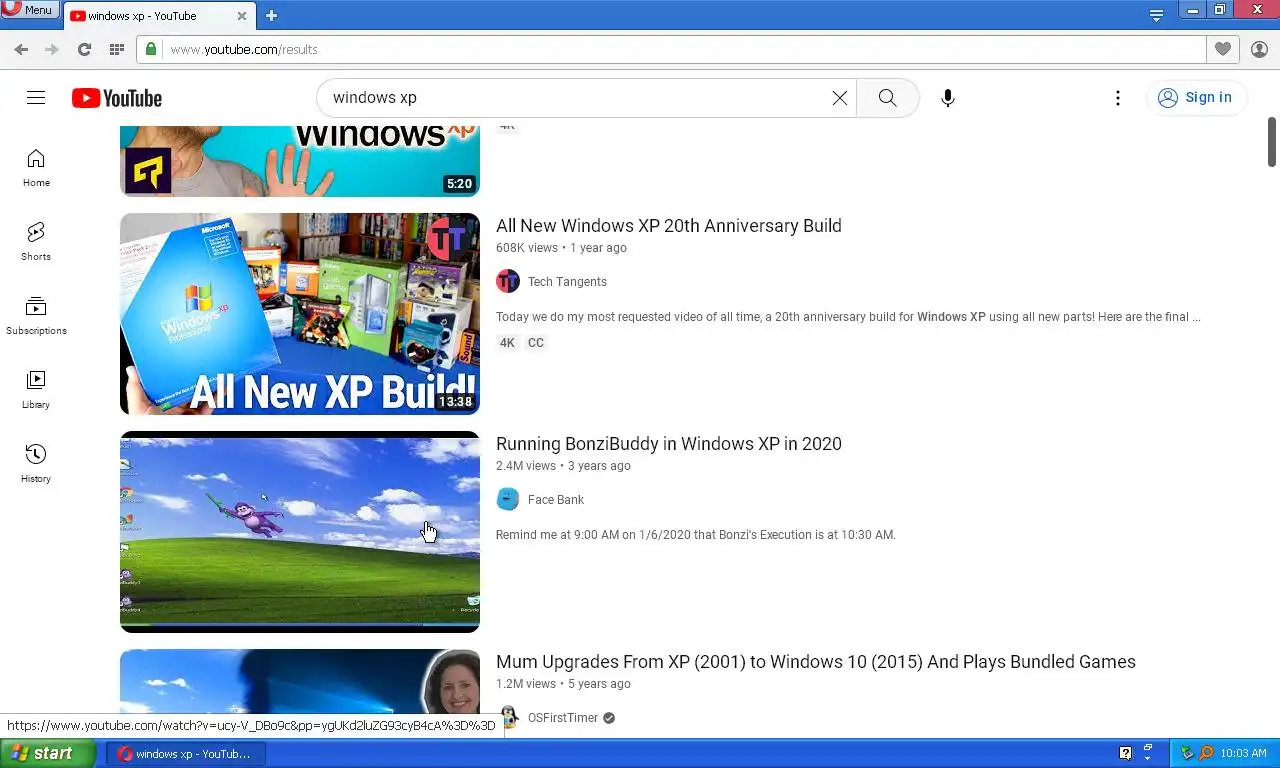
Task: Open History in the sidebar
Action: (x=36, y=464)
